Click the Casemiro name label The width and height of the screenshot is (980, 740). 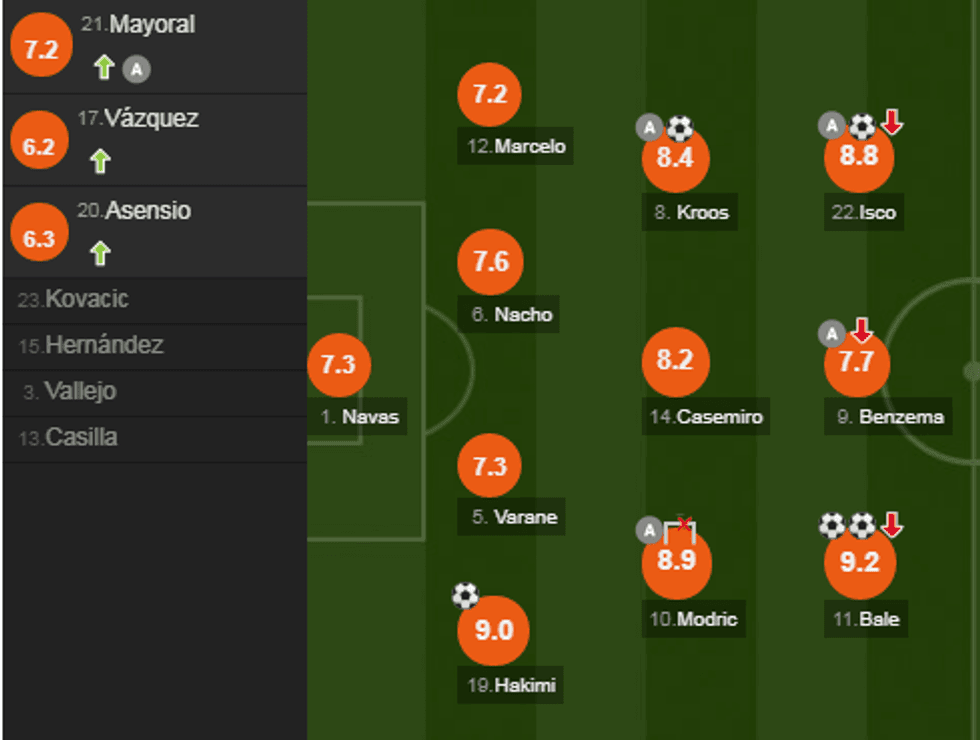(x=706, y=417)
